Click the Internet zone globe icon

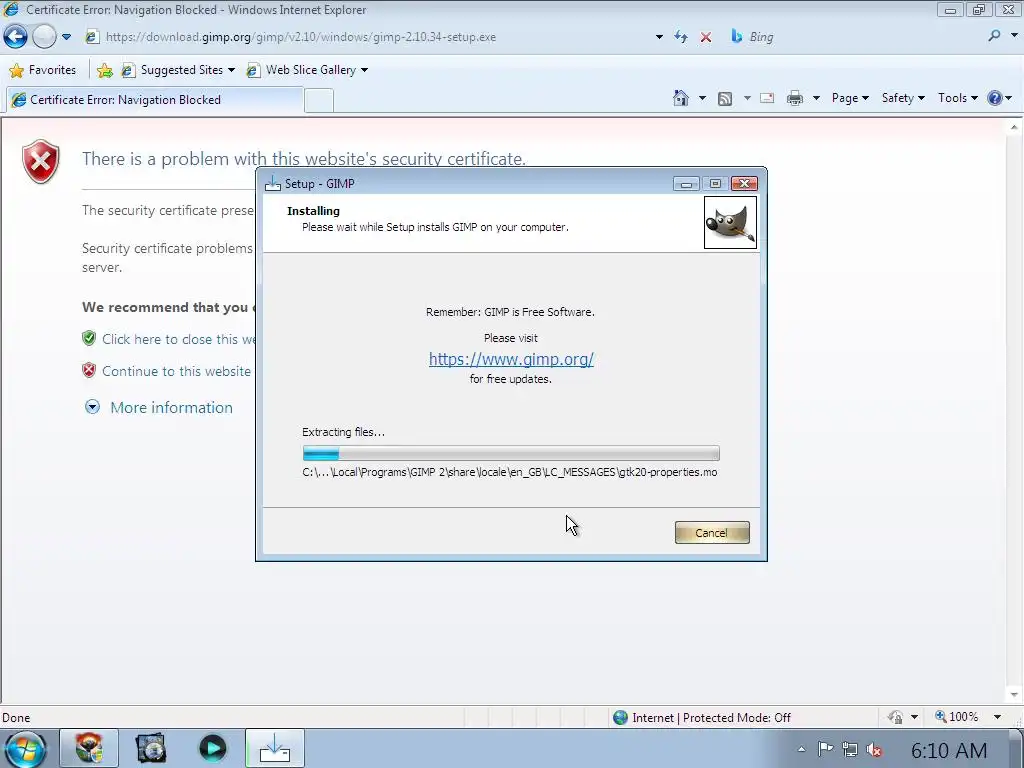tap(620, 718)
